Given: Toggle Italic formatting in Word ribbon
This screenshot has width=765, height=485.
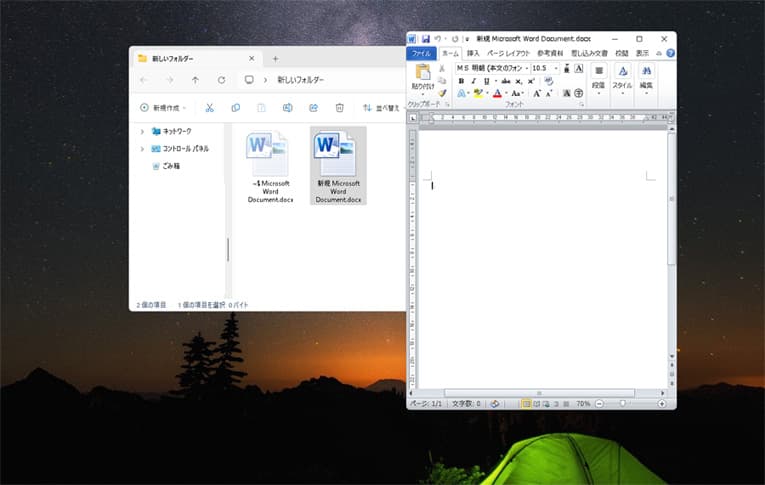Looking at the screenshot, I should [x=473, y=81].
